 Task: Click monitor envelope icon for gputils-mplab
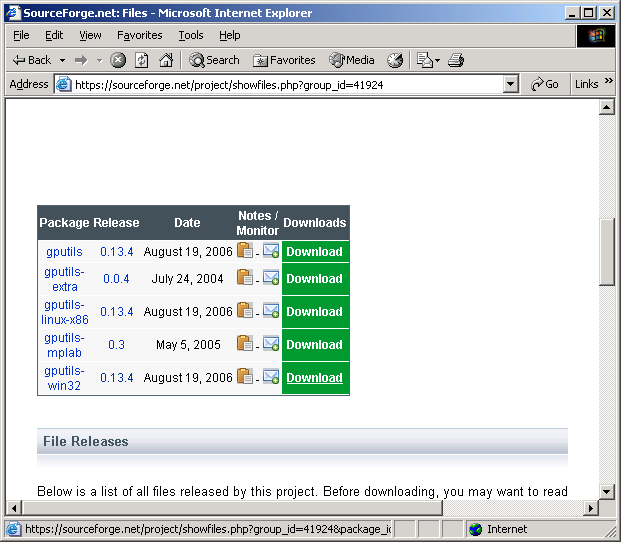pos(271,343)
